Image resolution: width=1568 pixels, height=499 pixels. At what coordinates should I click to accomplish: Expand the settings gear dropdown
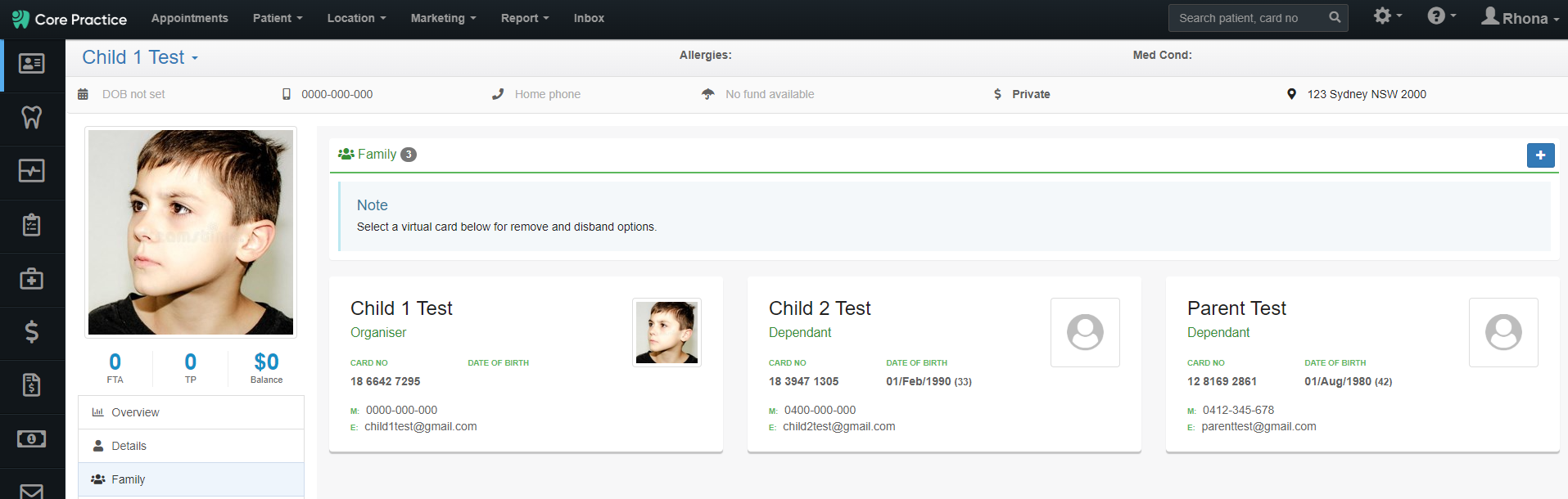1387,16
